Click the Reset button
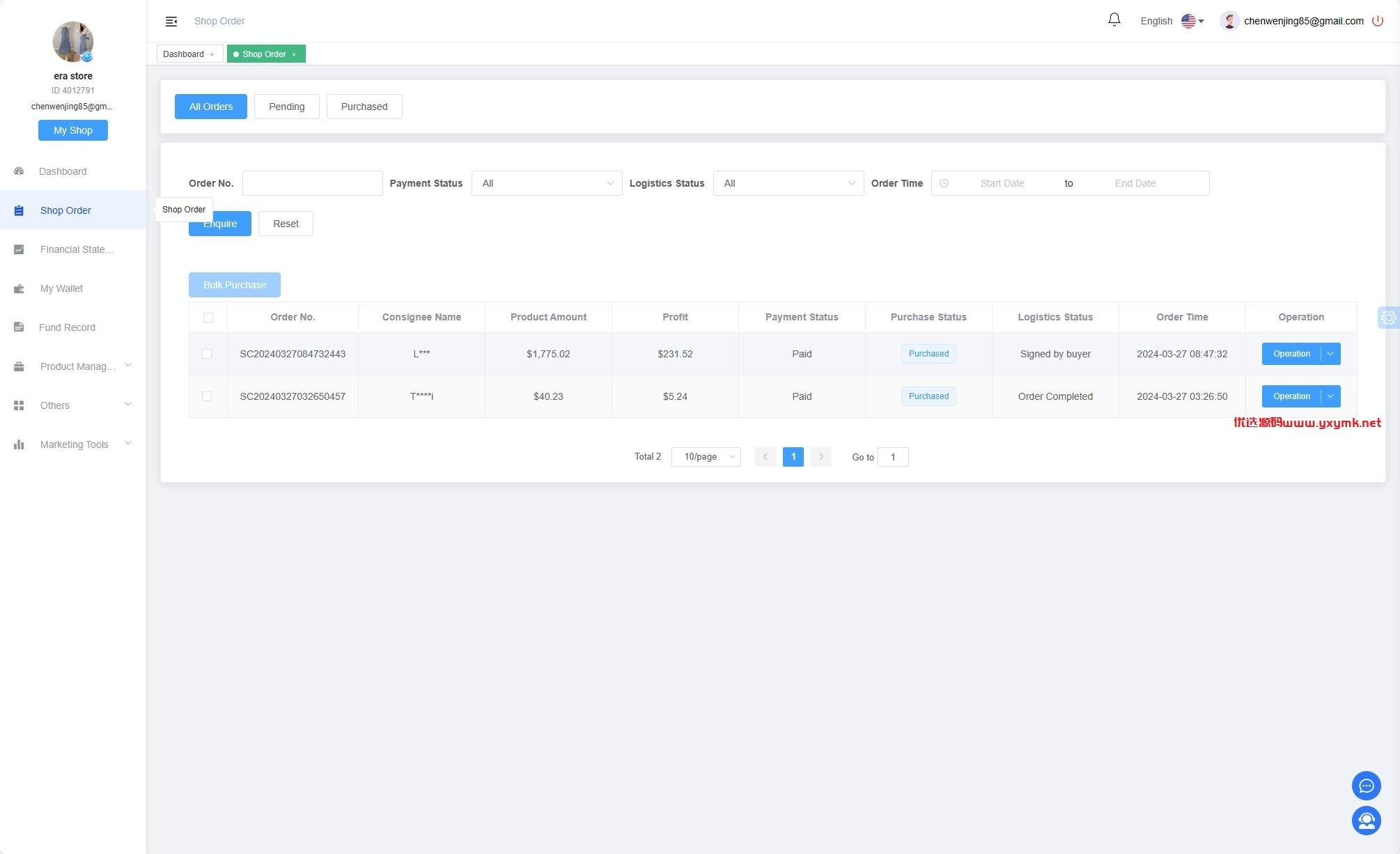The width and height of the screenshot is (1400, 854). pyautogui.click(x=286, y=224)
